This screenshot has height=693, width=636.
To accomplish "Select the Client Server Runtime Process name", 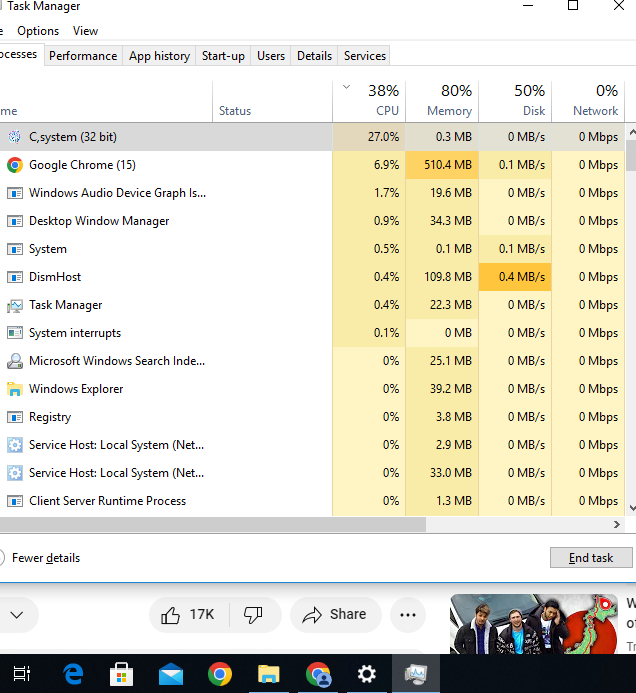I will 107,501.
